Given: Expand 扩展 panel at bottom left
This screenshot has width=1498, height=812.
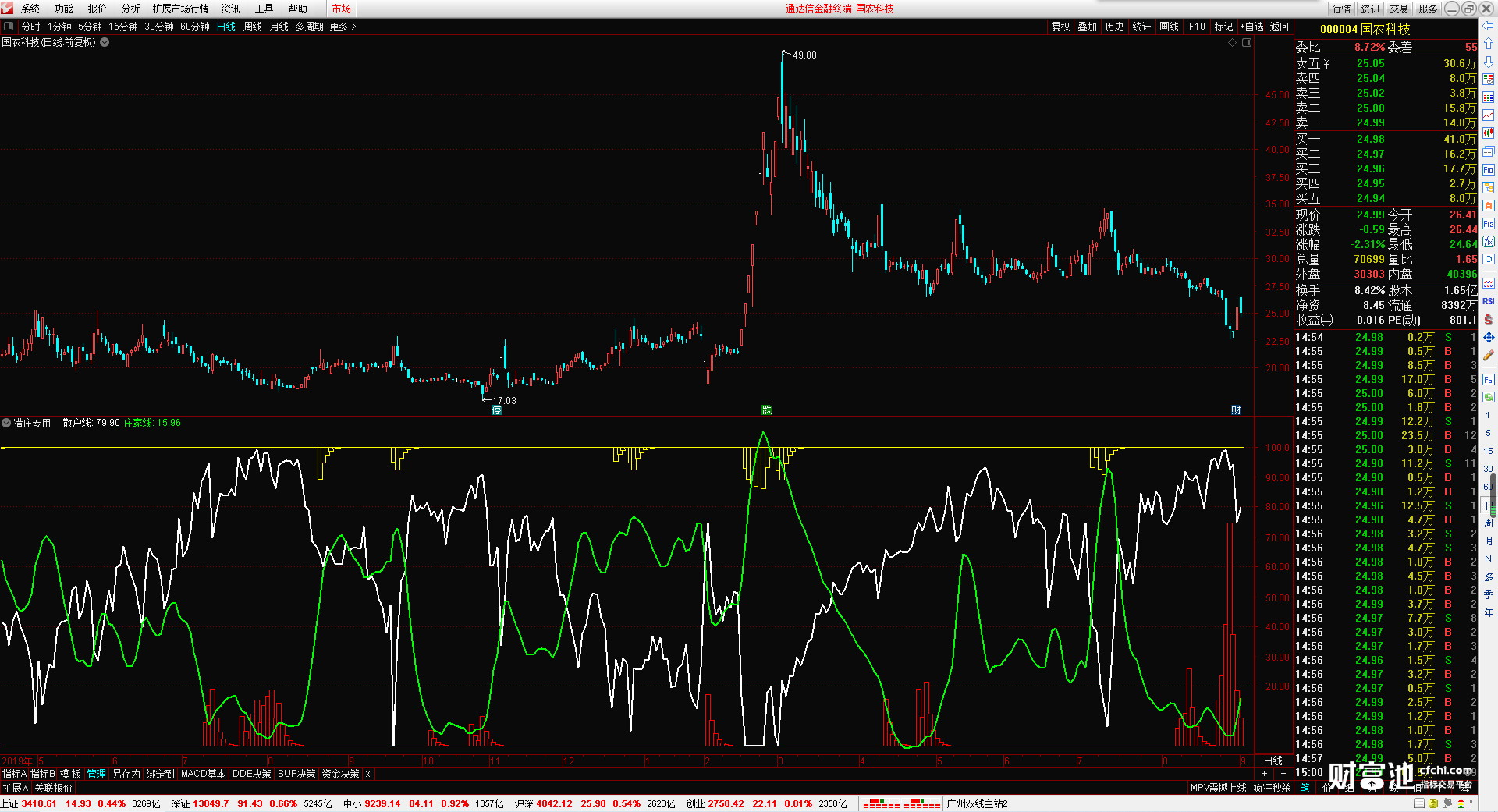Looking at the screenshot, I should click(16, 788).
